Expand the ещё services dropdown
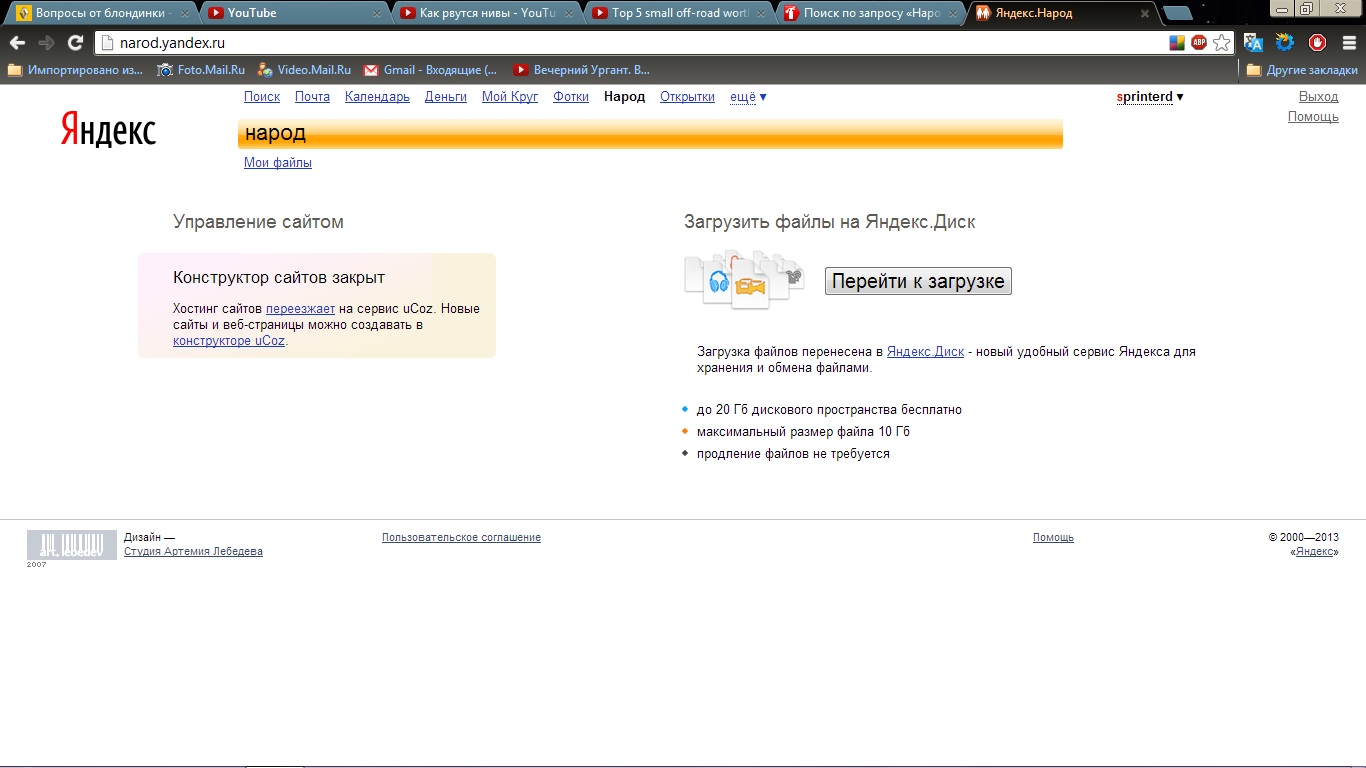The width and height of the screenshot is (1366, 768). (x=748, y=97)
